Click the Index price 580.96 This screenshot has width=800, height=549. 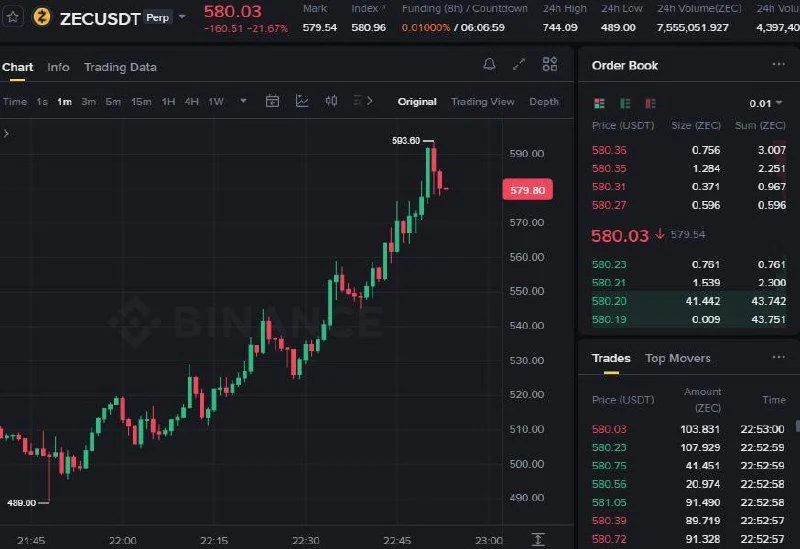click(368, 28)
